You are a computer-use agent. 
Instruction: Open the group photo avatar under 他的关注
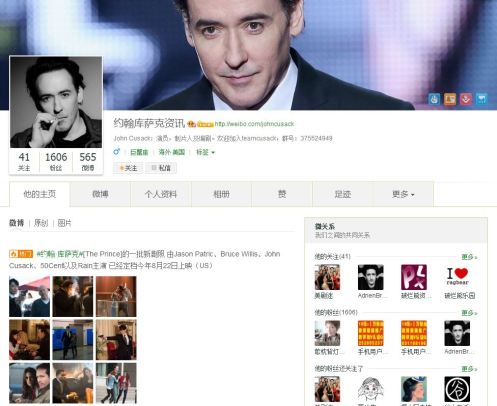pyautogui.click(x=327, y=277)
